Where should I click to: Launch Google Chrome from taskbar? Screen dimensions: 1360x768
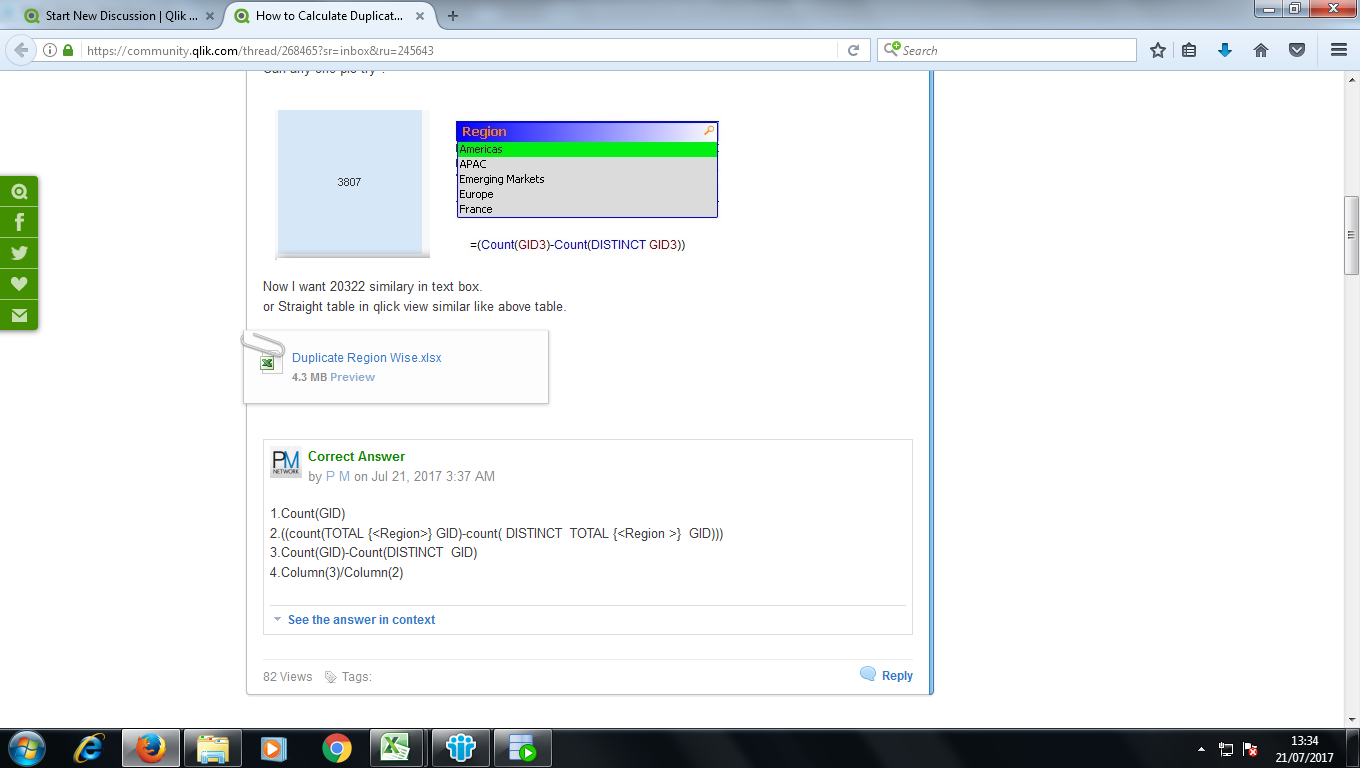pos(337,748)
